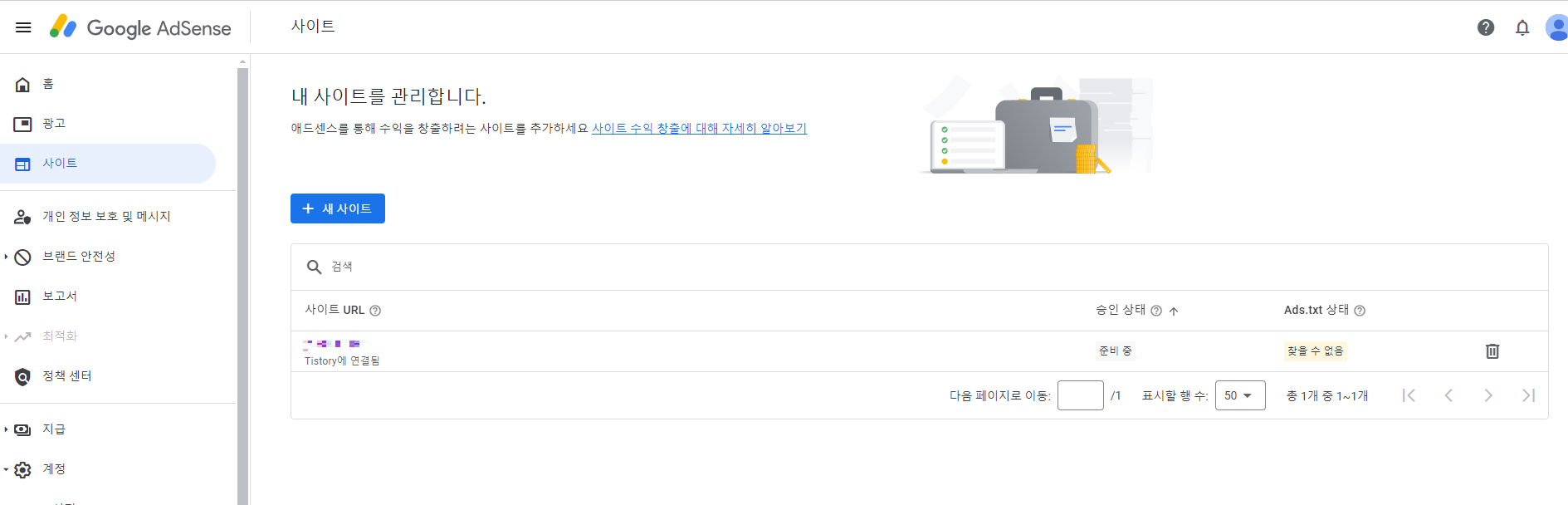Viewport: 1568px width, 505px height.
Task: Expand the 지급 sidebar section
Action: coord(6,429)
